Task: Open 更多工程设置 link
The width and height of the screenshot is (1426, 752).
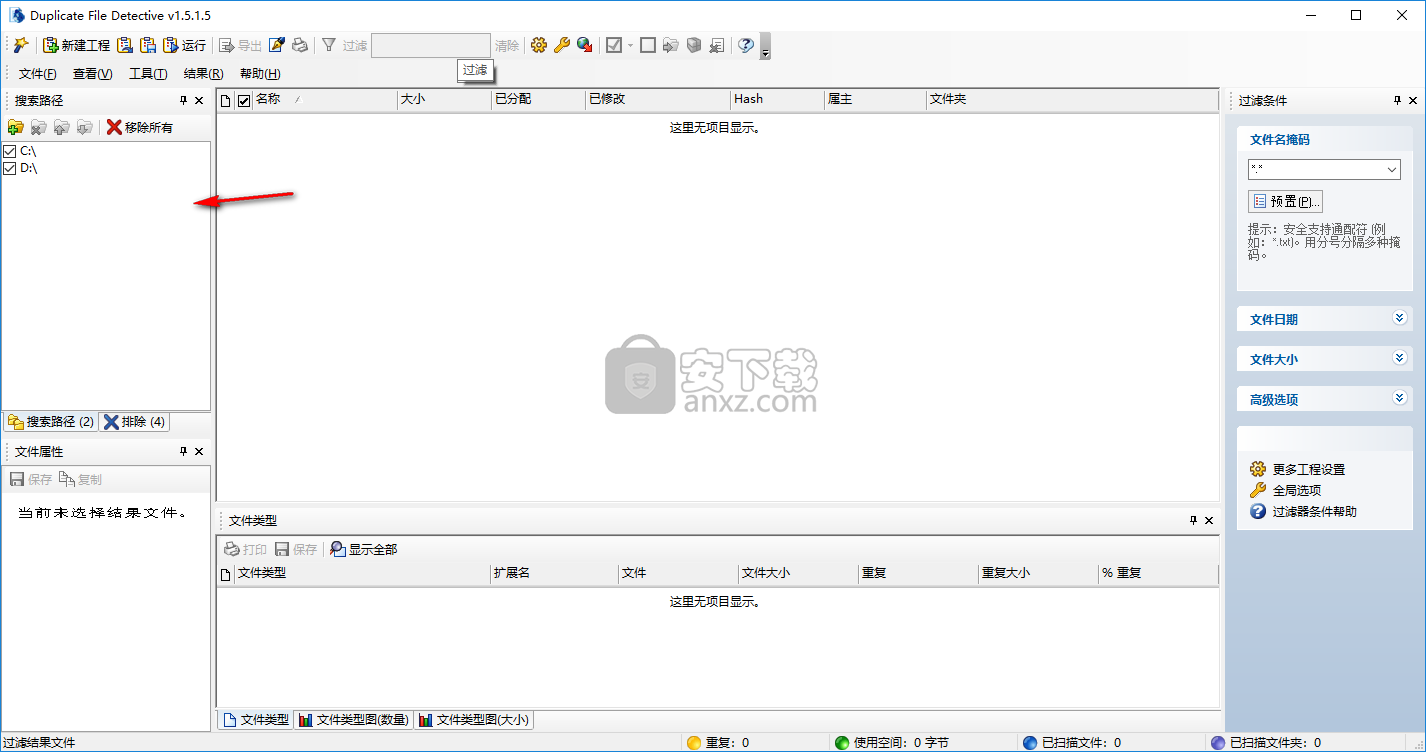Action: click(x=1308, y=469)
